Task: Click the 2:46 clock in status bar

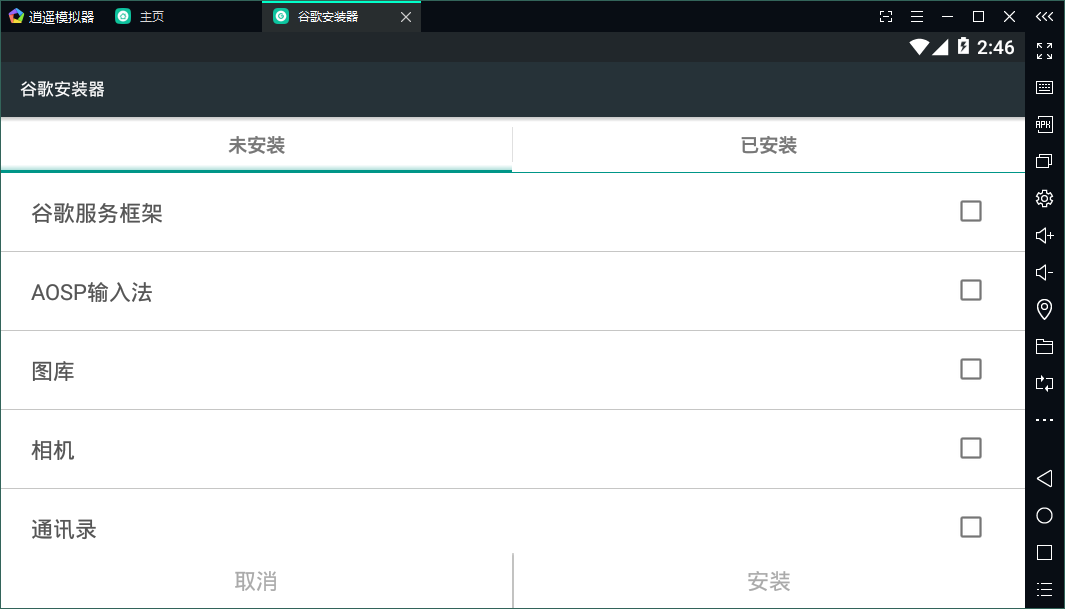Action: click(x=995, y=47)
